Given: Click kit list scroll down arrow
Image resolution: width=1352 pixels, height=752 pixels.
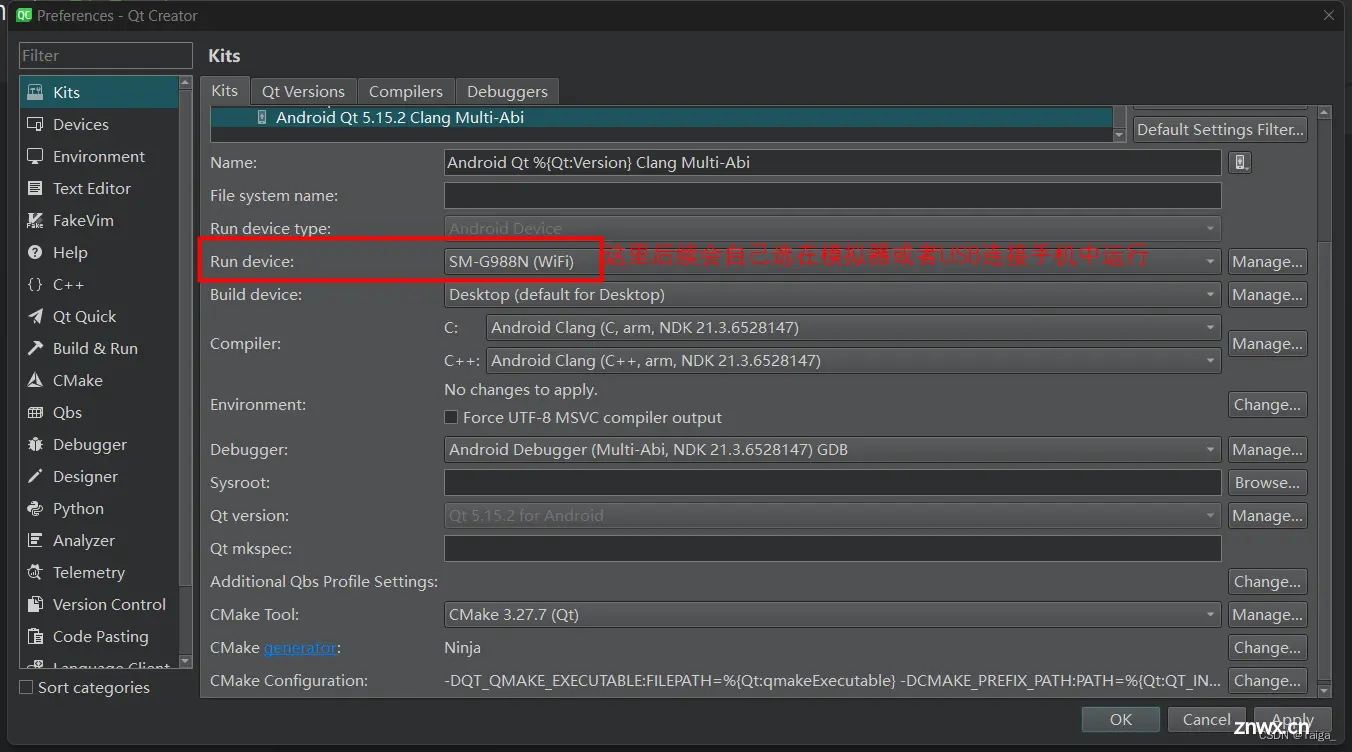Looking at the screenshot, I should tap(1119, 135).
